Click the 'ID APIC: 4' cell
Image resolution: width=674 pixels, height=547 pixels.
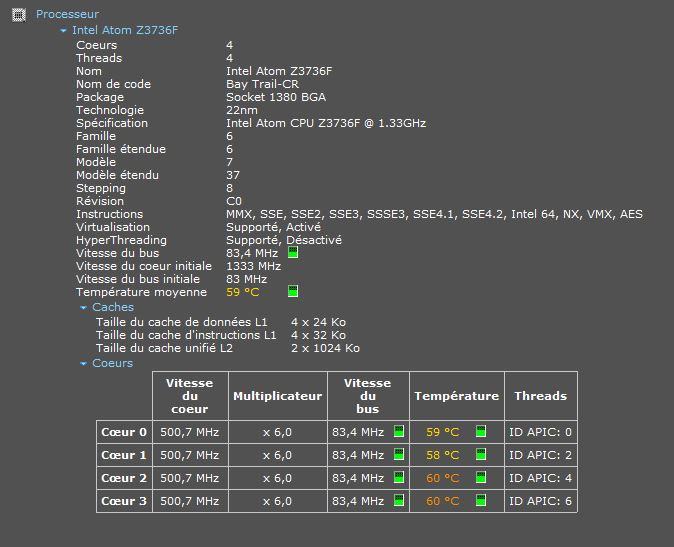541,478
